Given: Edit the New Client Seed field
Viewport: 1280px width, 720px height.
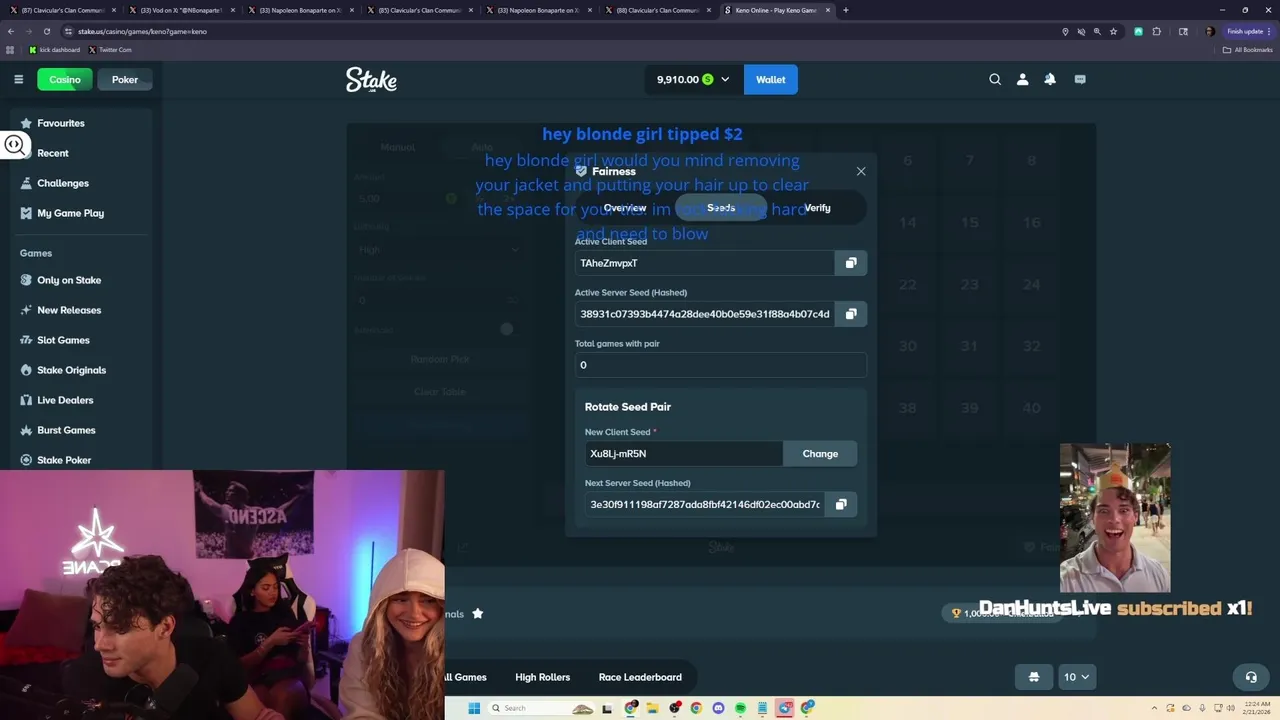Looking at the screenshot, I should (x=684, y=454).
